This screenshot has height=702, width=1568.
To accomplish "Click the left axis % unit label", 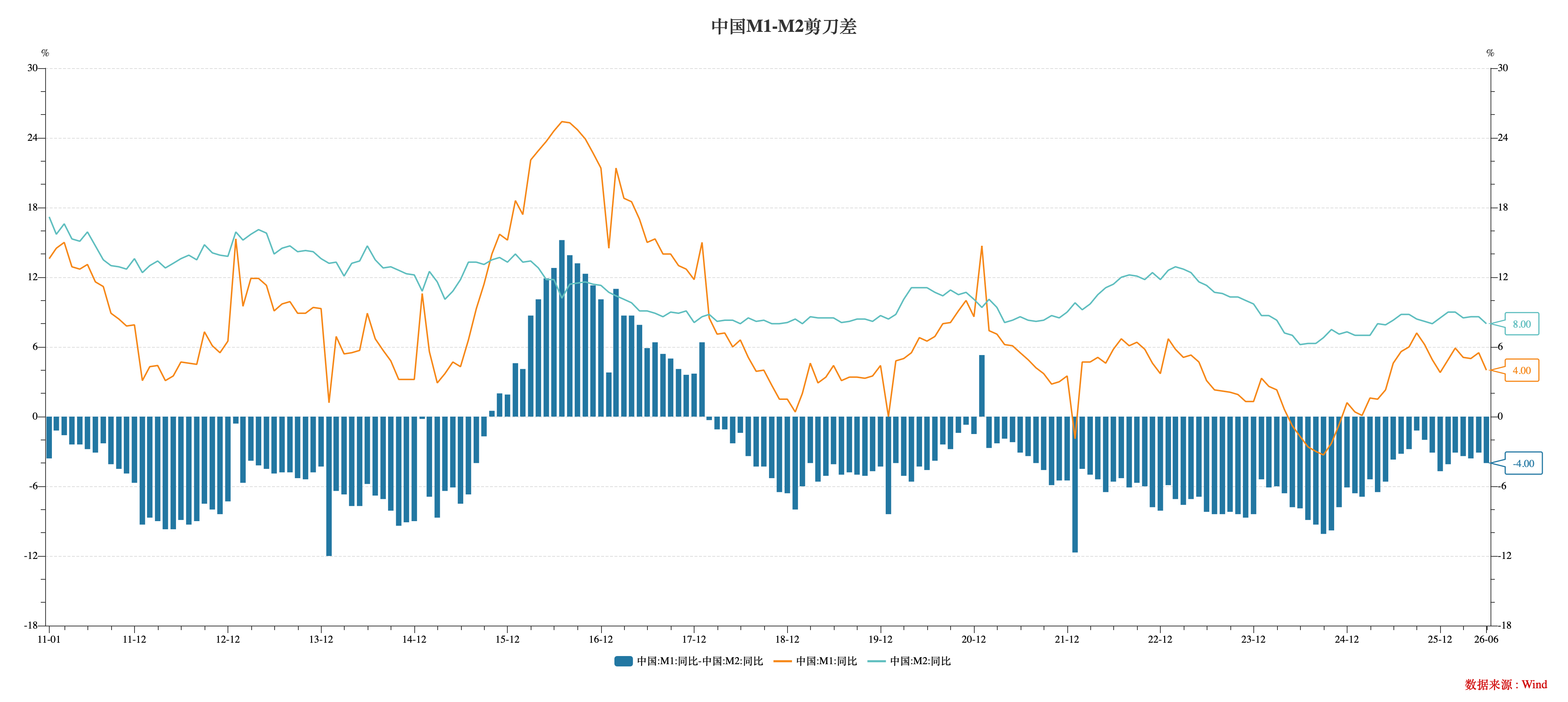I will (x=45, y=54).
